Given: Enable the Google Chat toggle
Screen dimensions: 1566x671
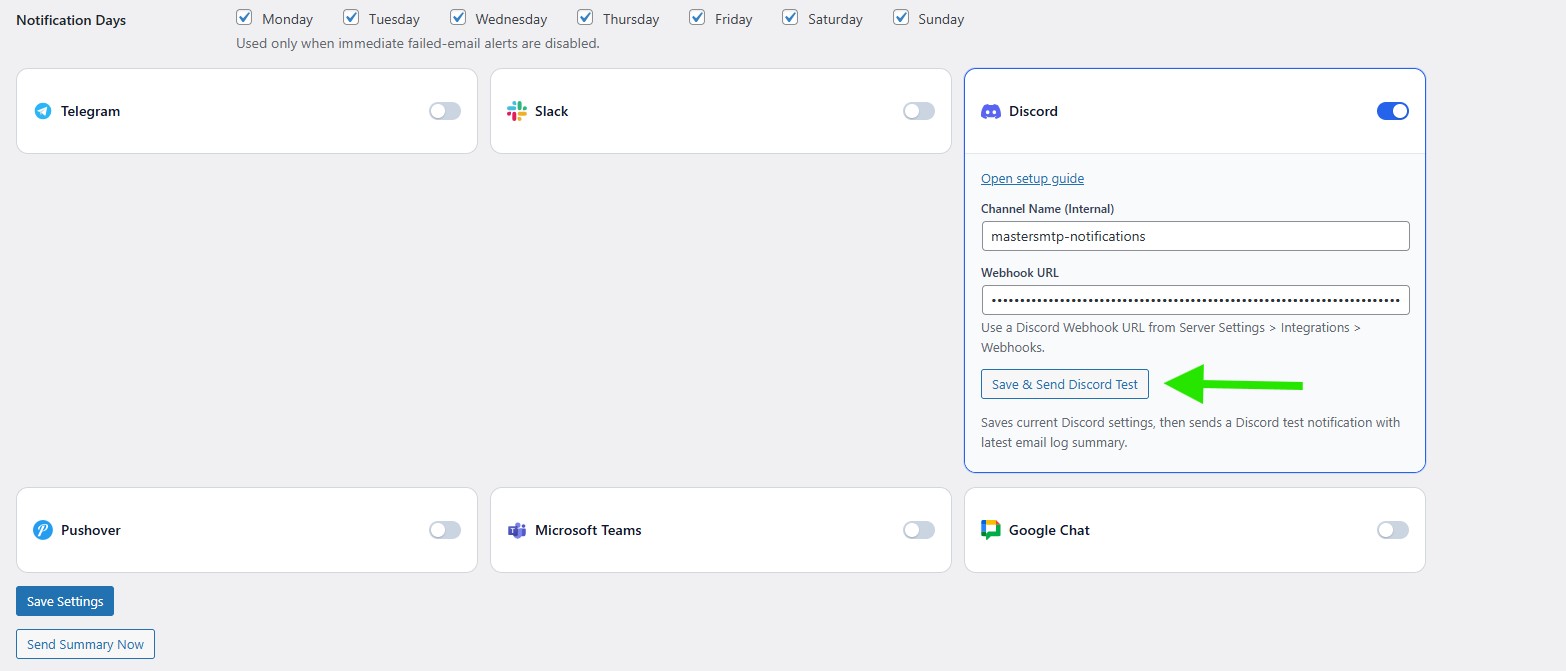Looking at the screenshot, I should click(1393, 530).
